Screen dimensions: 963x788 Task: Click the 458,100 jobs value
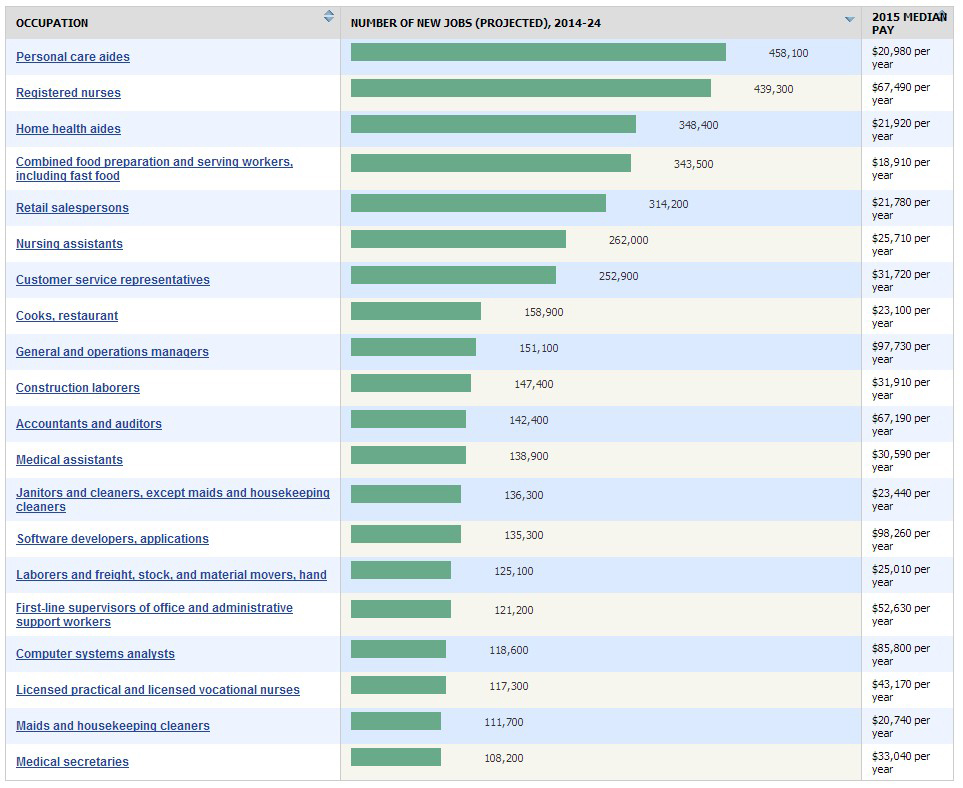pyautogui.click(x=788, y=53)
